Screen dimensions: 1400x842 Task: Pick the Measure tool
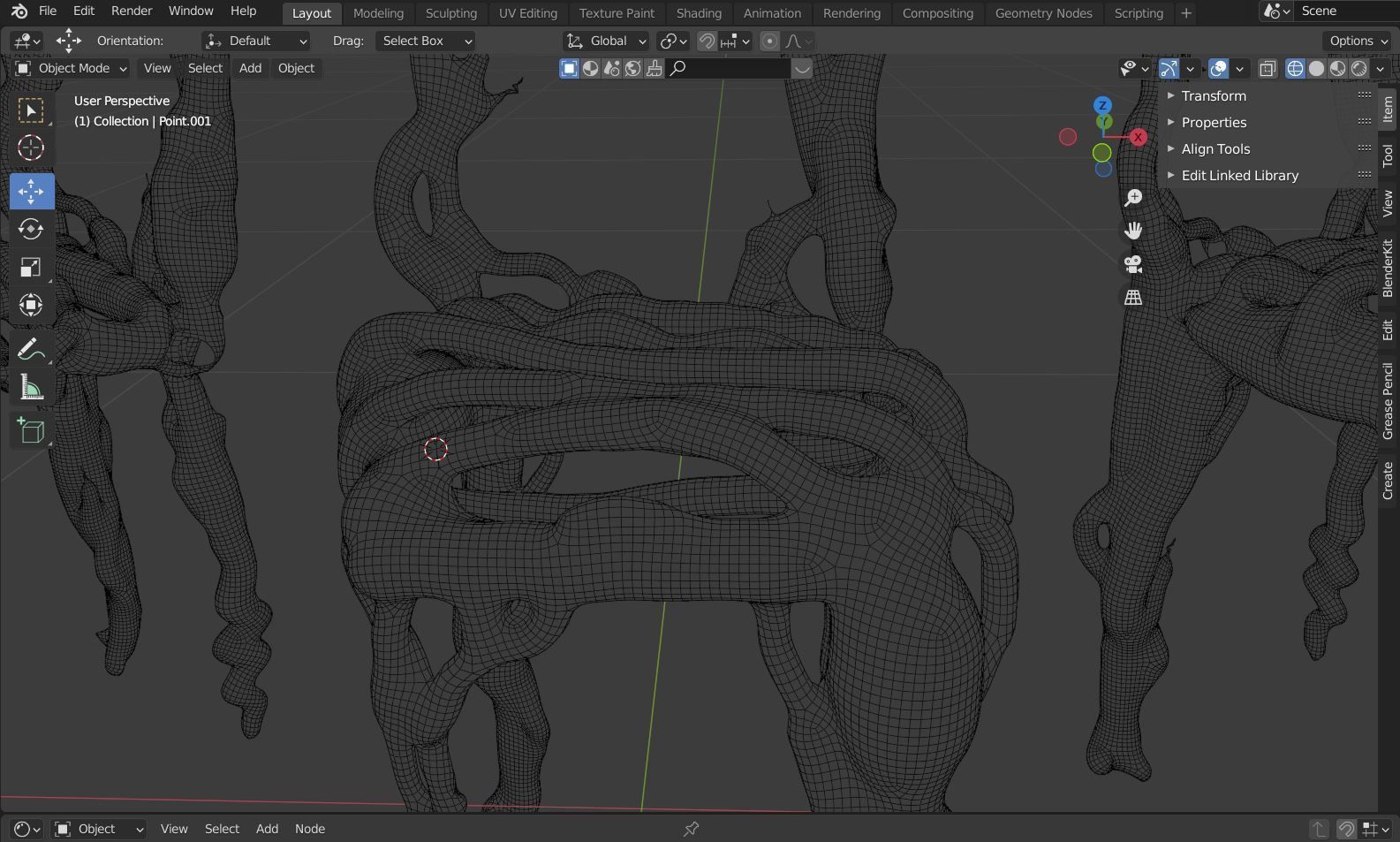(31, 388)
